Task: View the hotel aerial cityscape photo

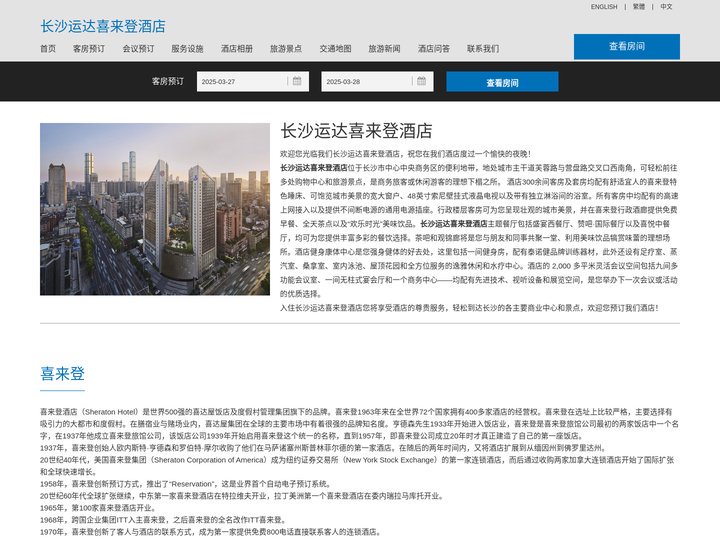Action: [155, 209]
